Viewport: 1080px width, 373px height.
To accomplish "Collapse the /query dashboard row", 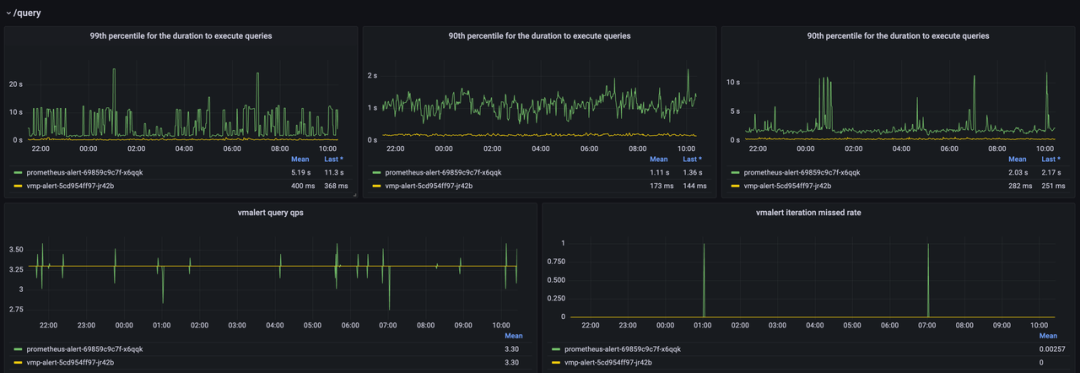I will tap(24, 12).
